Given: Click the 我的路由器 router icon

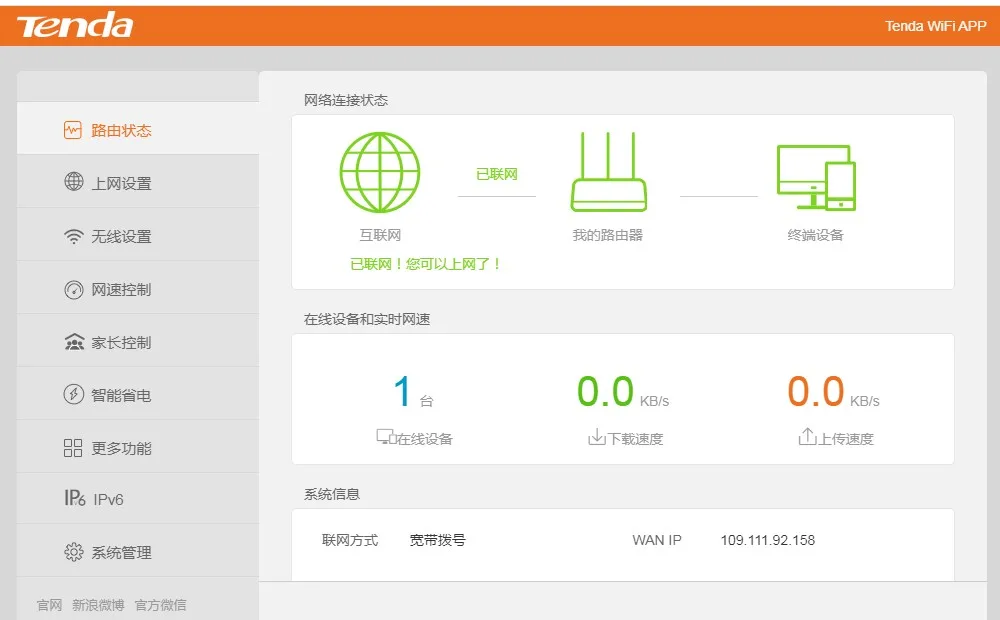Looking at the screenshot, I should pyautogui.click(x=608, y=172).
